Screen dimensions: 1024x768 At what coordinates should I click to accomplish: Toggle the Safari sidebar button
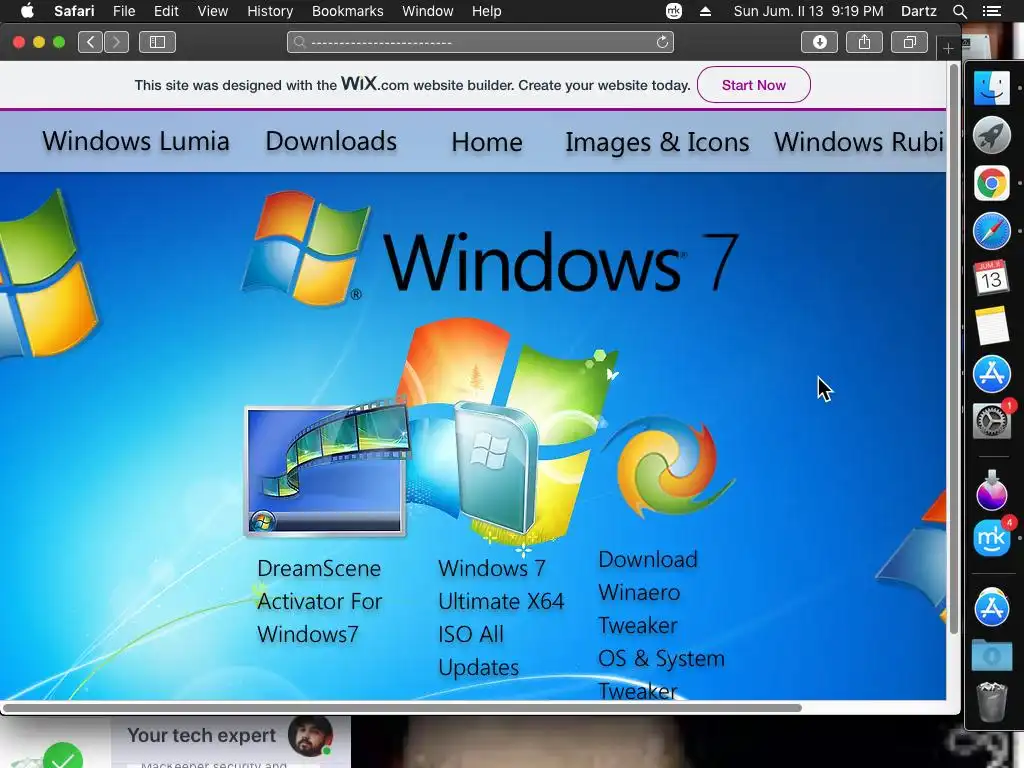coord(157,42)
